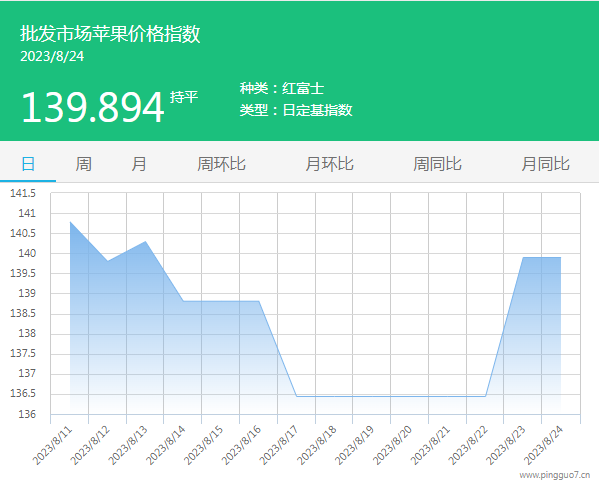
Task: Select the 日 daily tab
Action: point(28,164)
